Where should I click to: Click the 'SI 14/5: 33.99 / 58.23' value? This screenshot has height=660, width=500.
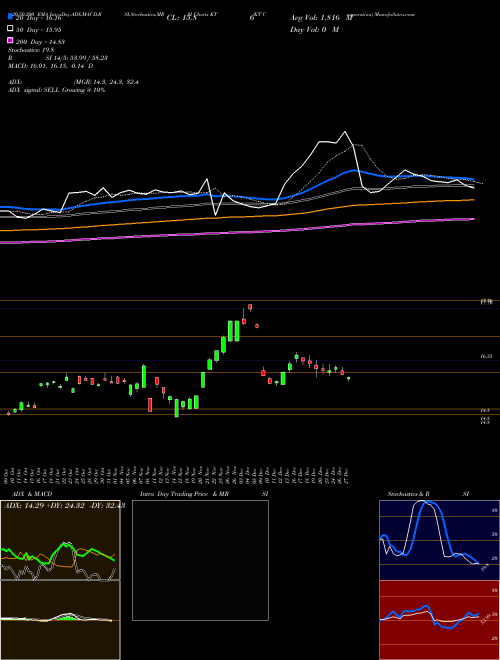click(77, 58)
